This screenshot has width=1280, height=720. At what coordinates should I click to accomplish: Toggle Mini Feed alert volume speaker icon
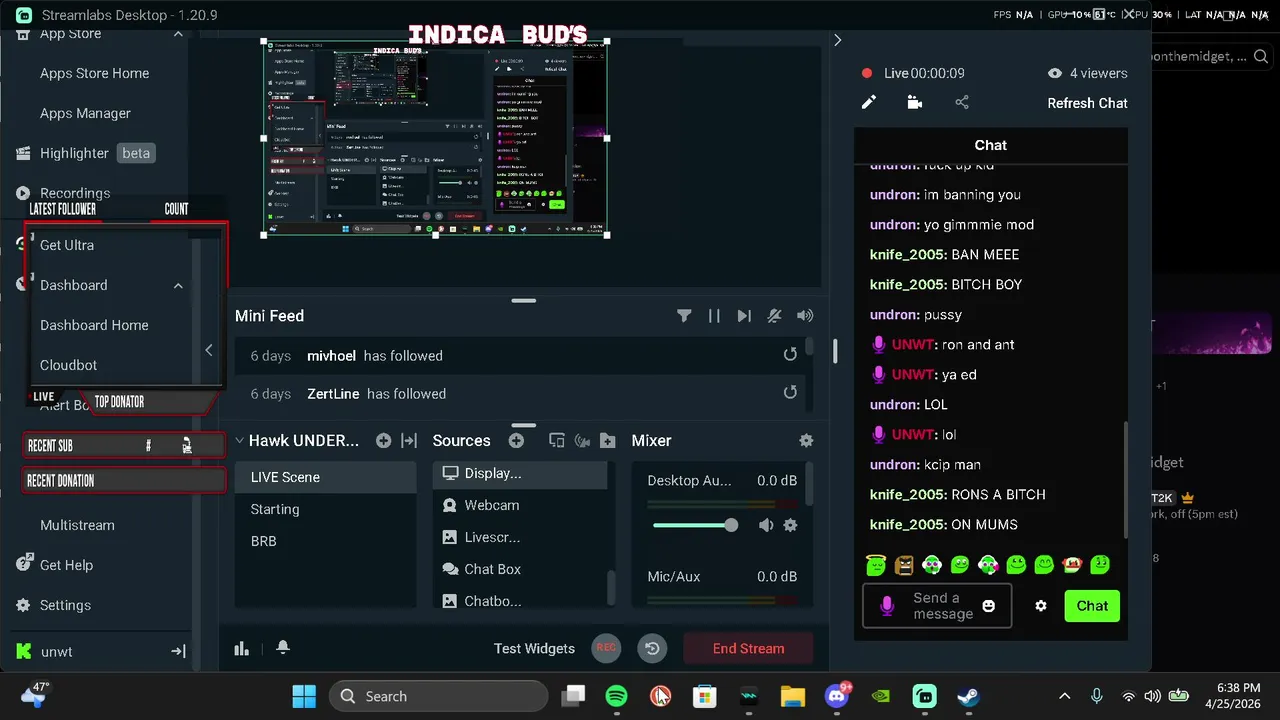point(805,316)
